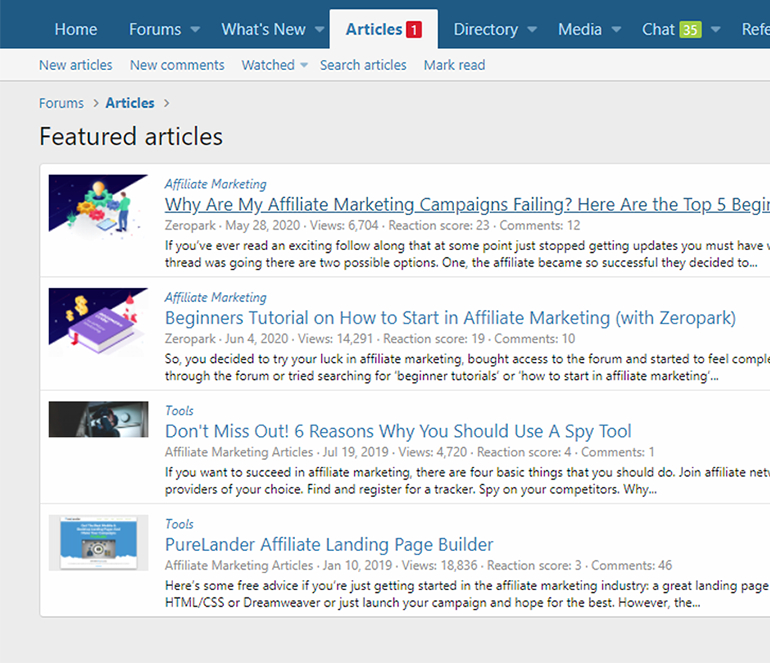Click May 28, 2020 date text
The image size is (770, 663).
pyautogui.click(x=262, y=225)
